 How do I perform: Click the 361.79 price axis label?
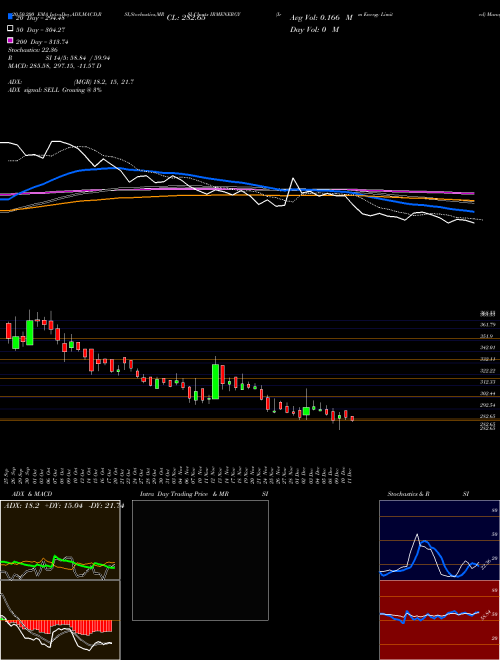[487, 325]
